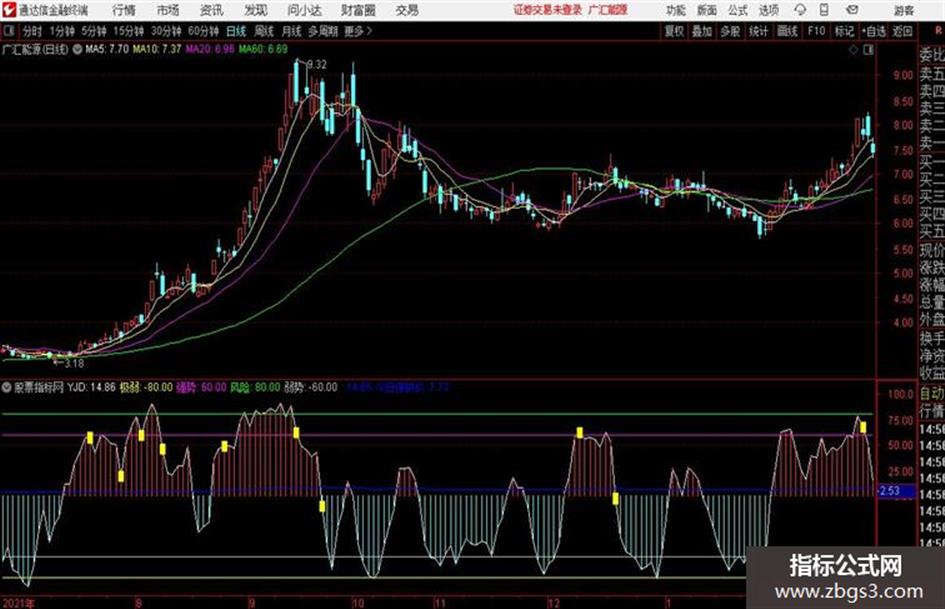
Task: Open the 版面 menu
Action: pos(706,10)
